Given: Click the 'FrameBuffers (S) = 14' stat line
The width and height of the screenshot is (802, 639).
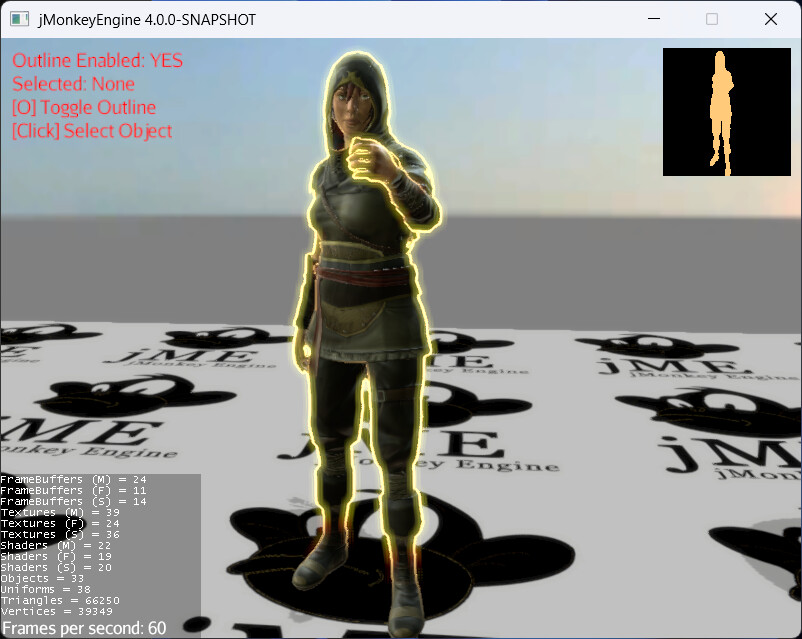Looking at the screenshot, I should point(73,501).
